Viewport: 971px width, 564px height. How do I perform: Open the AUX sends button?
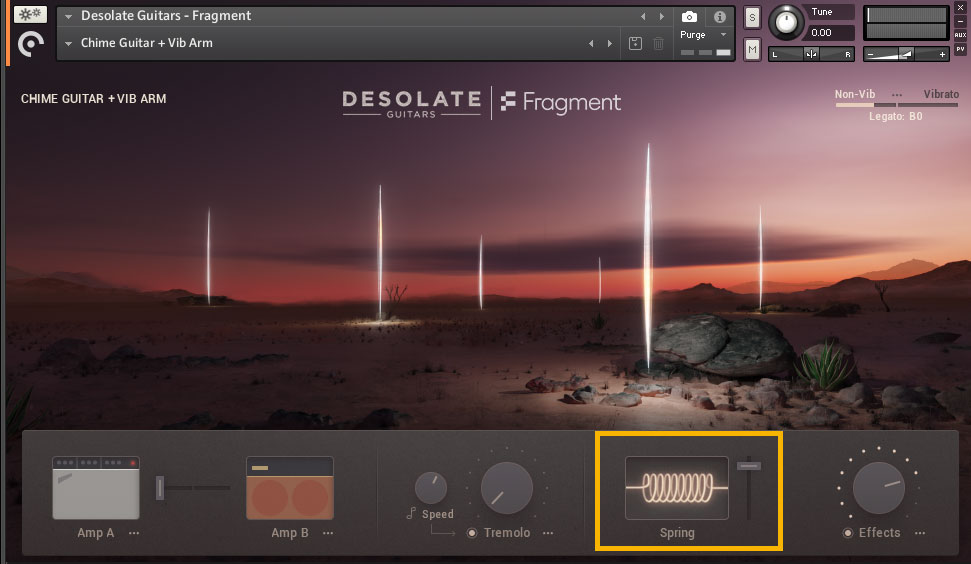pos(960,35)
